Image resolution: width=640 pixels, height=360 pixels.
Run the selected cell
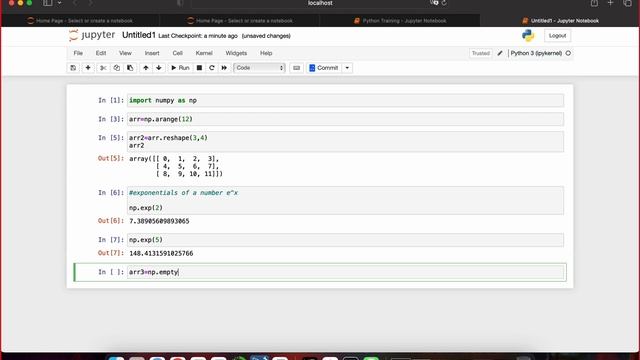(180, 68)
